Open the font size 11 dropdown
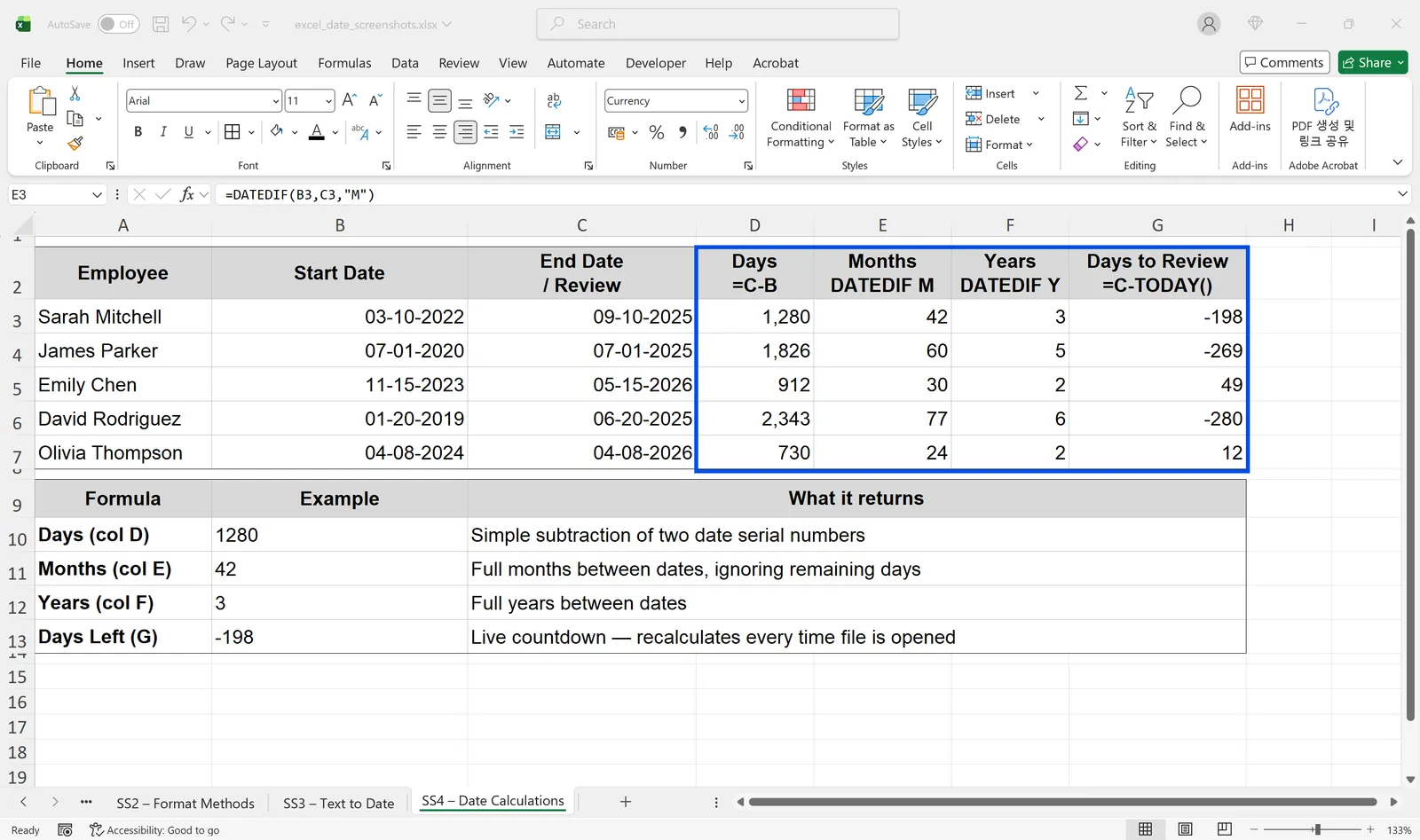Viewport: 1420px width, 840px height. (328, 101)
